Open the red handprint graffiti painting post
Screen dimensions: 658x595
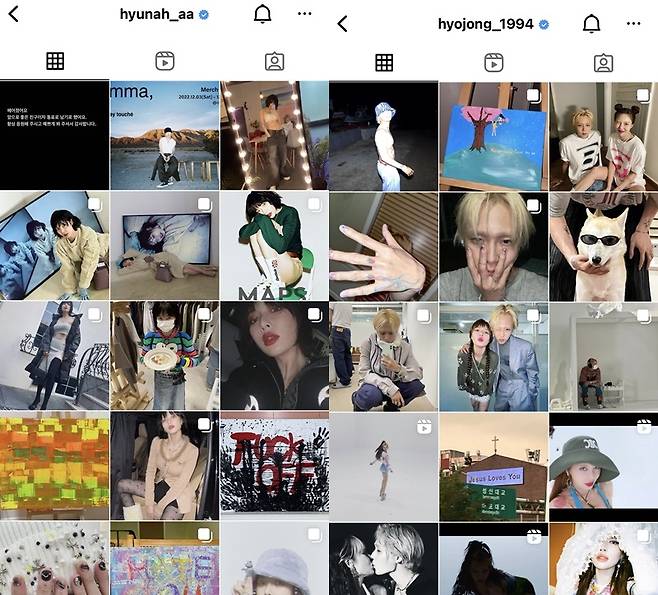[273, 464]
